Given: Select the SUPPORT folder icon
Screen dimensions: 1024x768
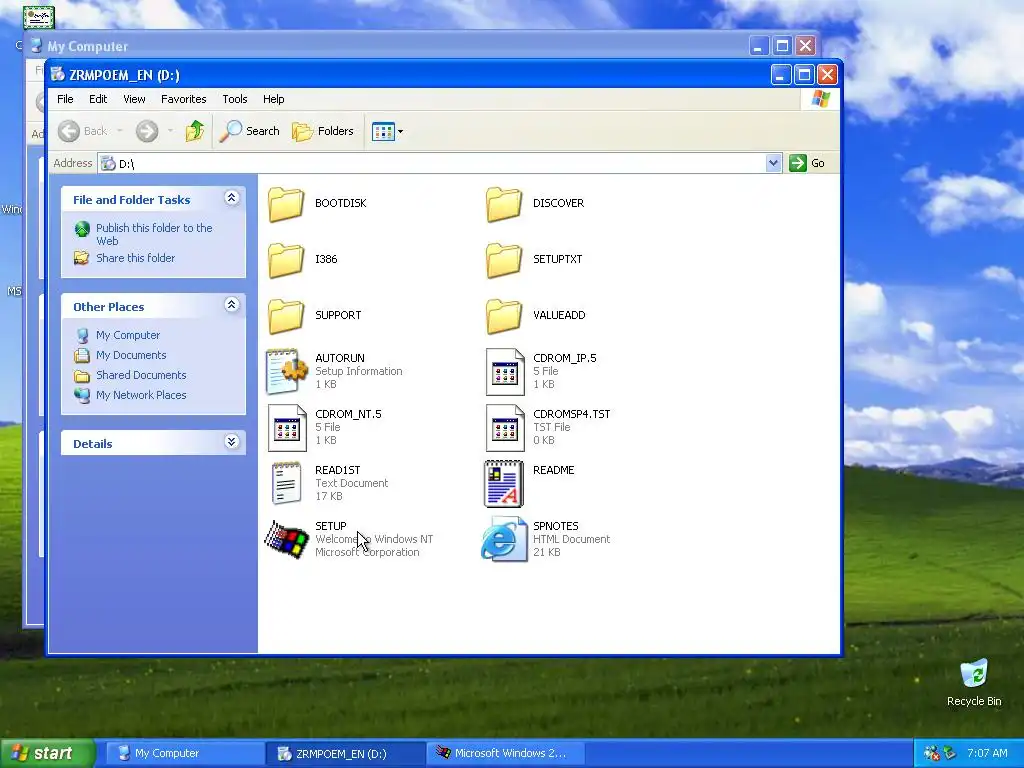Looking at the screenshot, I should click(286, 316).
